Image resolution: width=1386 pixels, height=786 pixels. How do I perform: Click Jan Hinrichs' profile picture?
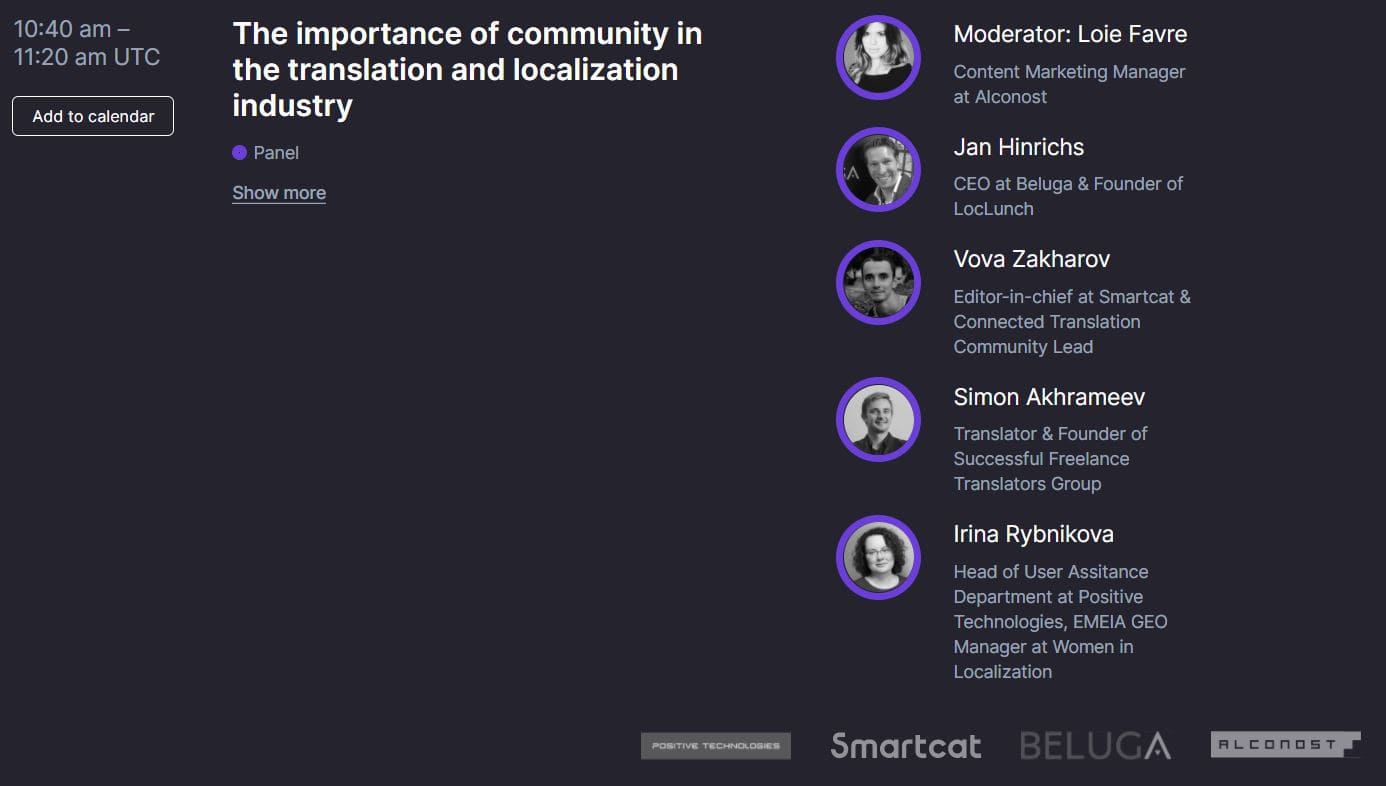click(878, 170)
